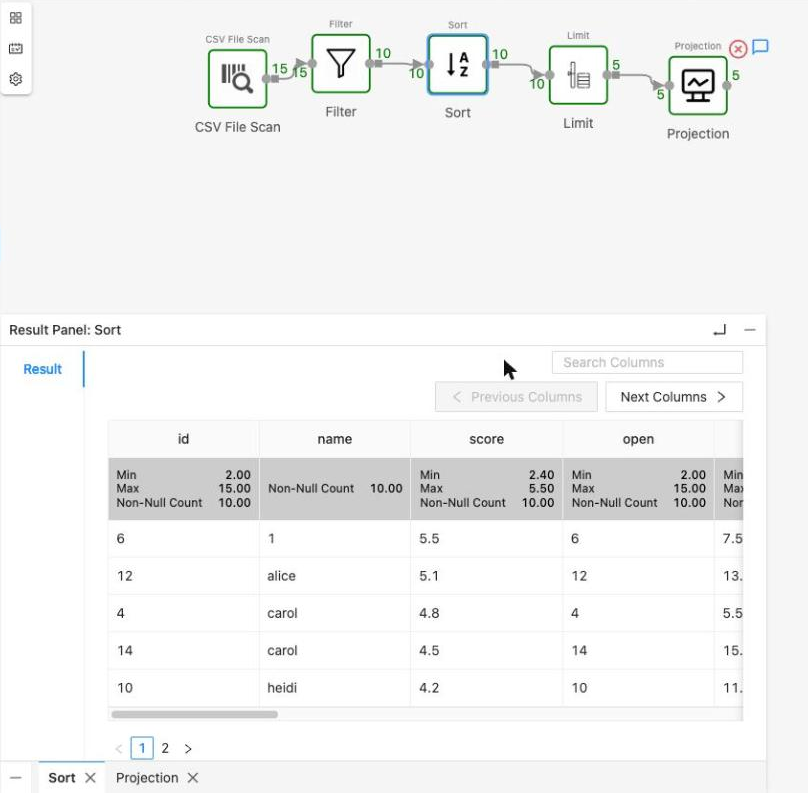This screenshot has width=808, height=793.
Task: Click the open cell '10' in heidi row
Action: point(638,687)
